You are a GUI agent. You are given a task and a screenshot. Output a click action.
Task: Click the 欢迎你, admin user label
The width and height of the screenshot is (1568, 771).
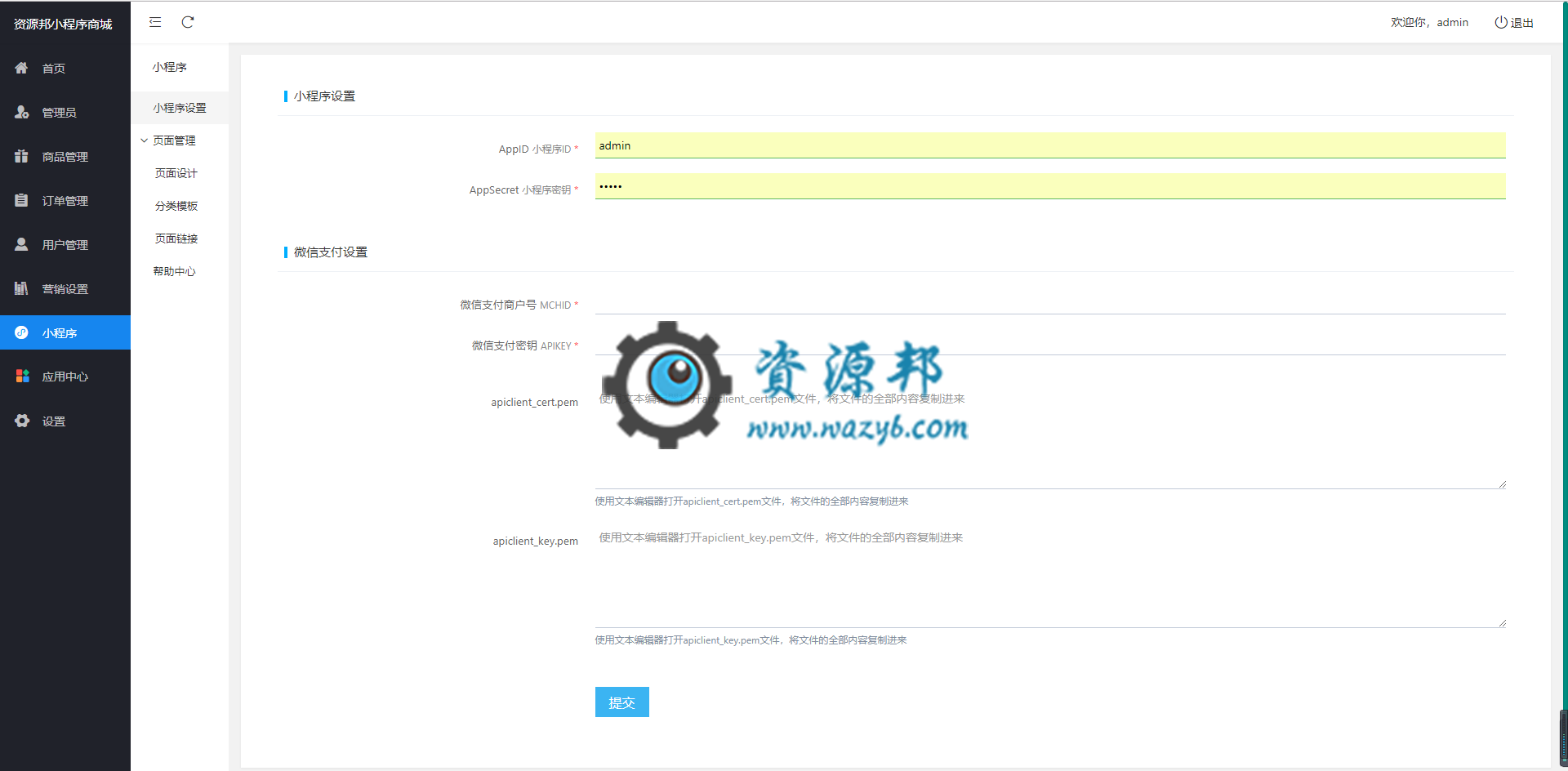coord(1429,23)
